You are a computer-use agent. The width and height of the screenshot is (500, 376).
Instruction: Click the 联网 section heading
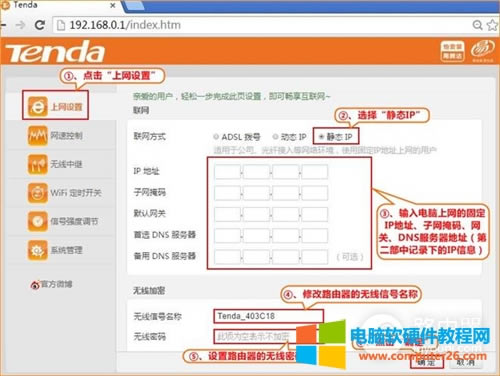[141, 110]
